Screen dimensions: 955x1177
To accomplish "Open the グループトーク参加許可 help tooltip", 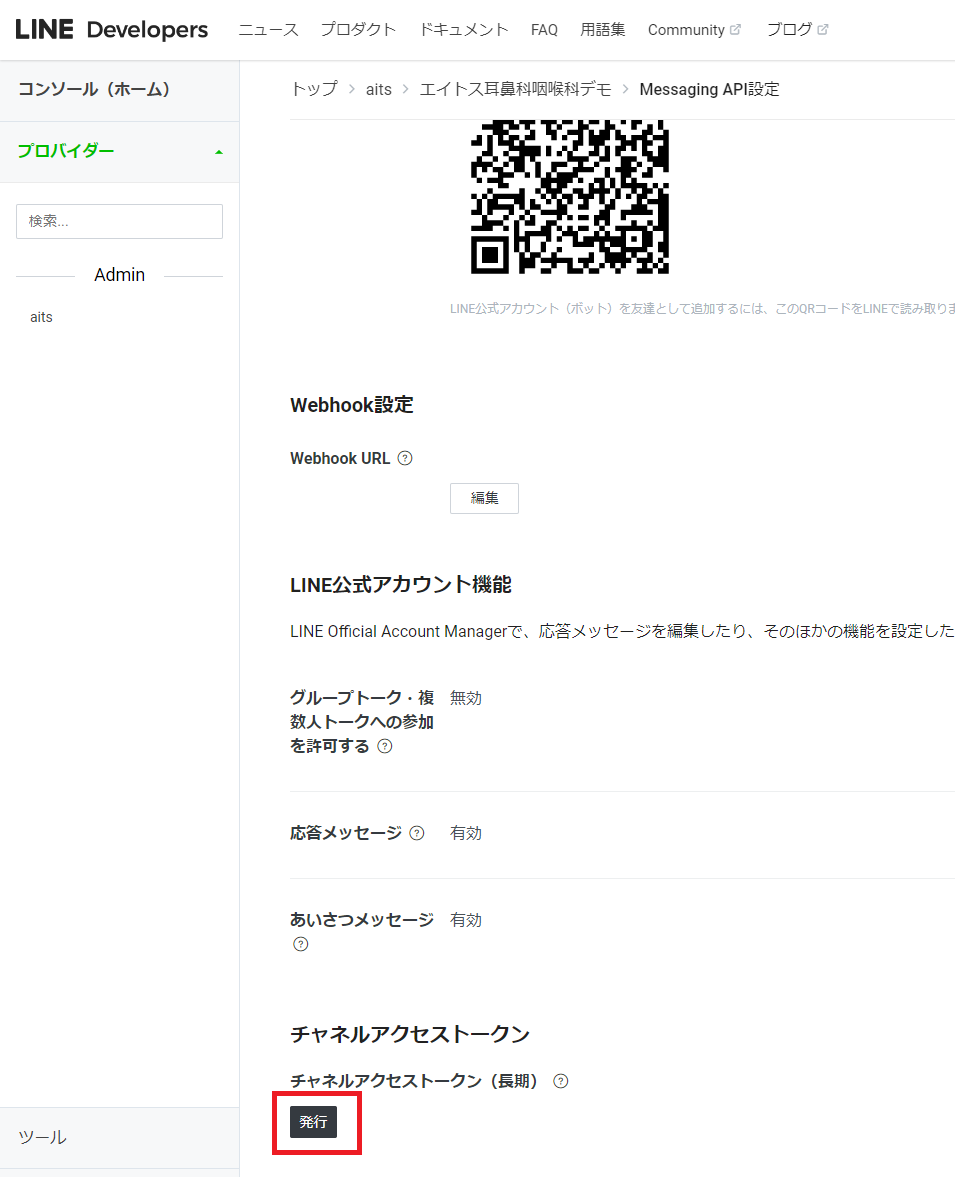I will (384, 746).
